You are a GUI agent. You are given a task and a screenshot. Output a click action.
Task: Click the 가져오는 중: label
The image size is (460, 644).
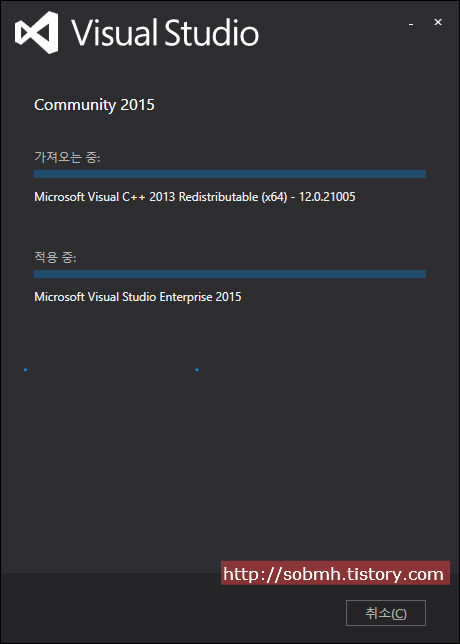click(67, 157)
